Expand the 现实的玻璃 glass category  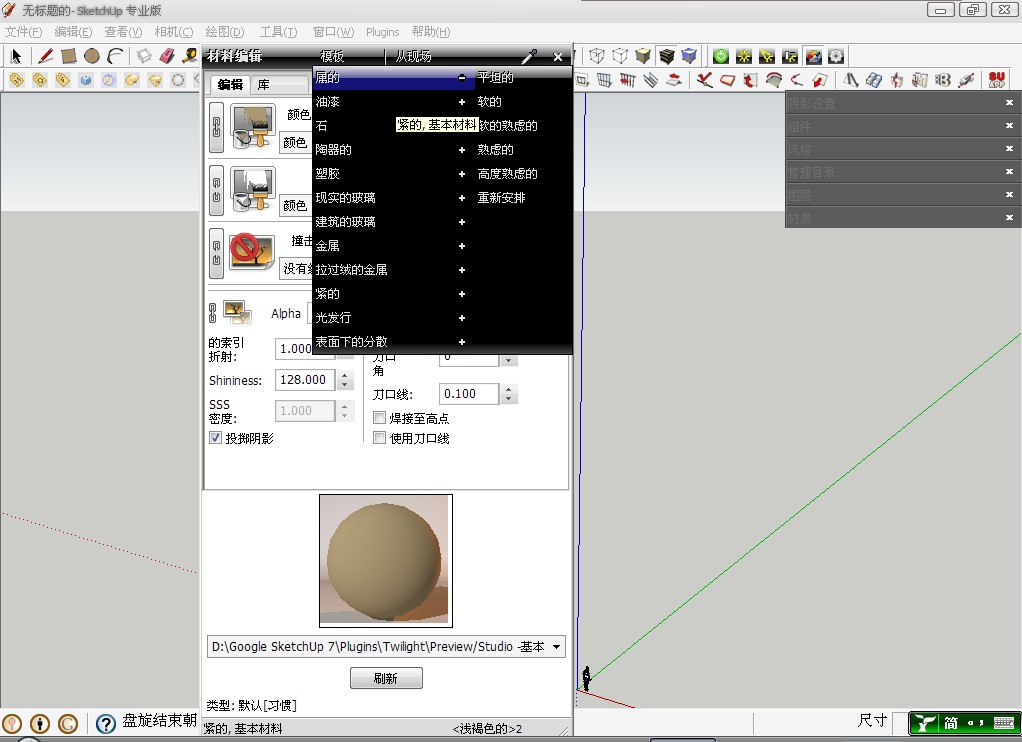coord(461,198)
